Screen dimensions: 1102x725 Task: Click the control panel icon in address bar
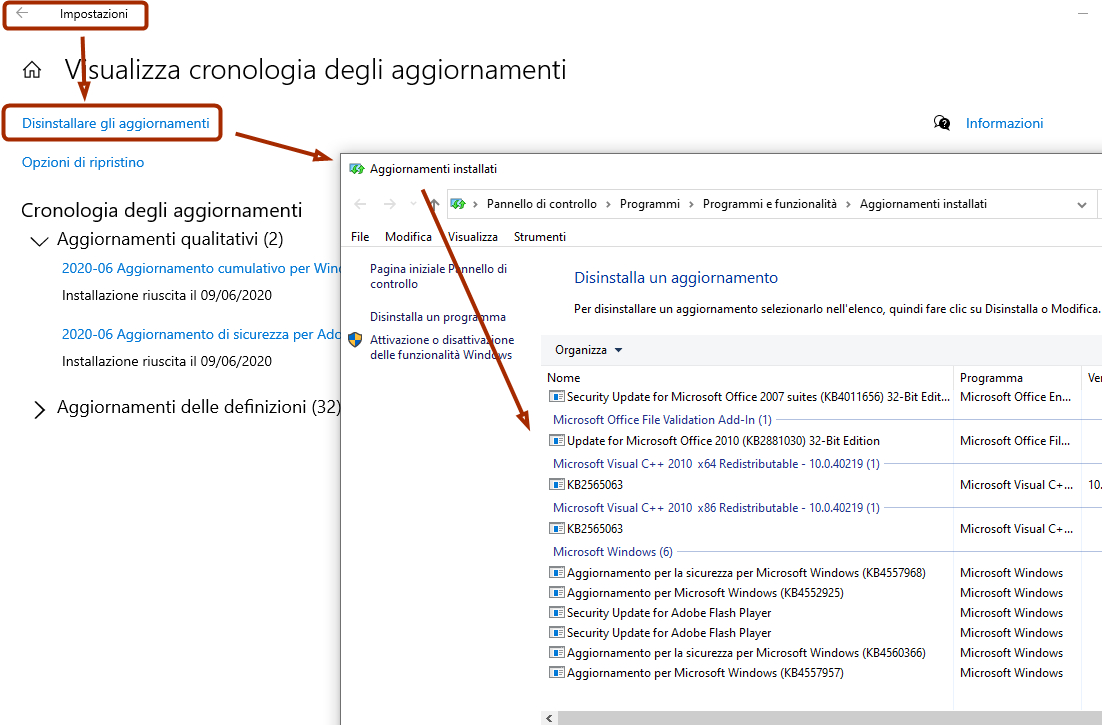click(x=458, y=204)
